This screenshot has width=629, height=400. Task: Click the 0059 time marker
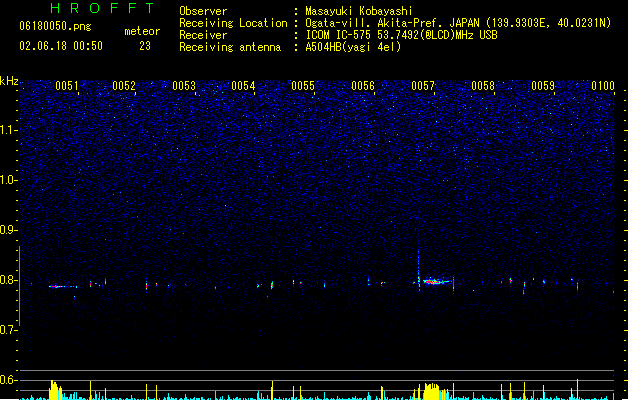coord(543,86)
